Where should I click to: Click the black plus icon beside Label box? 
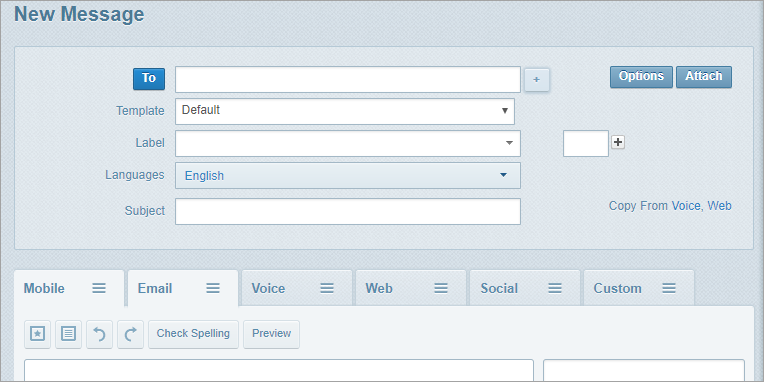click(618, 142)
